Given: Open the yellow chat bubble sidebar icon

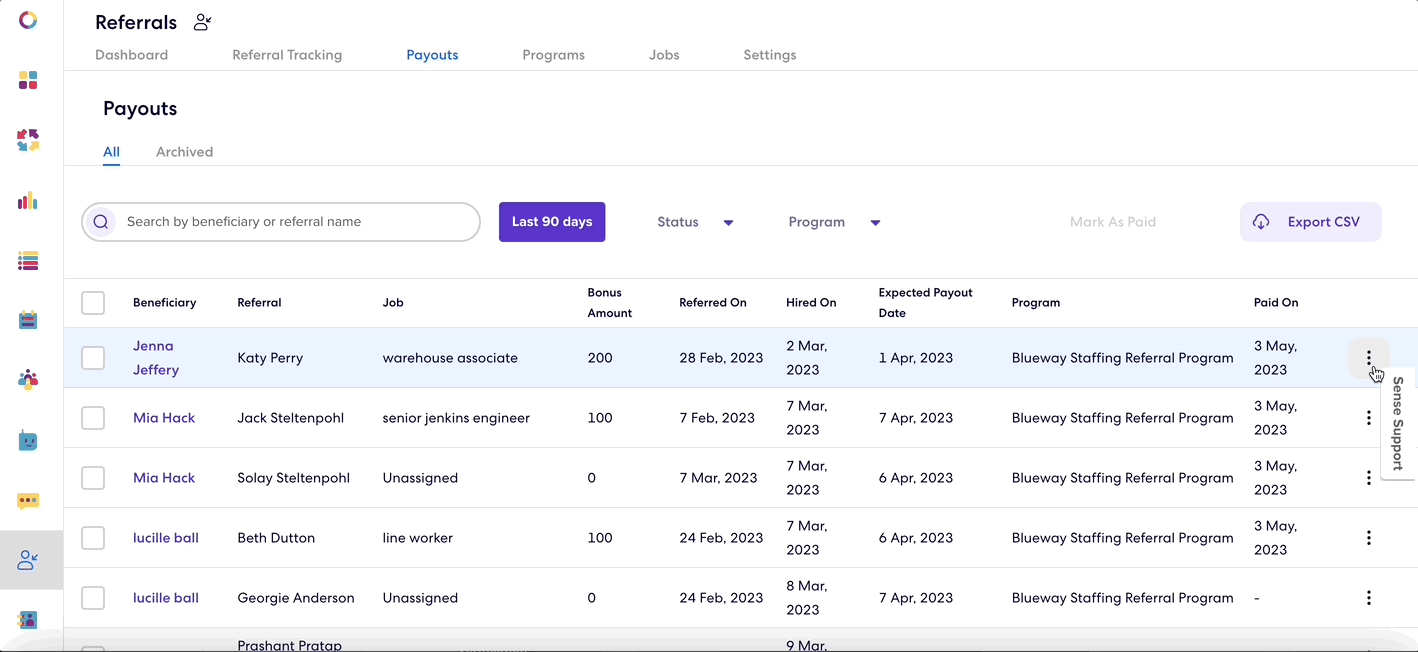Looking at the screenshot, I should coord(28,500).
